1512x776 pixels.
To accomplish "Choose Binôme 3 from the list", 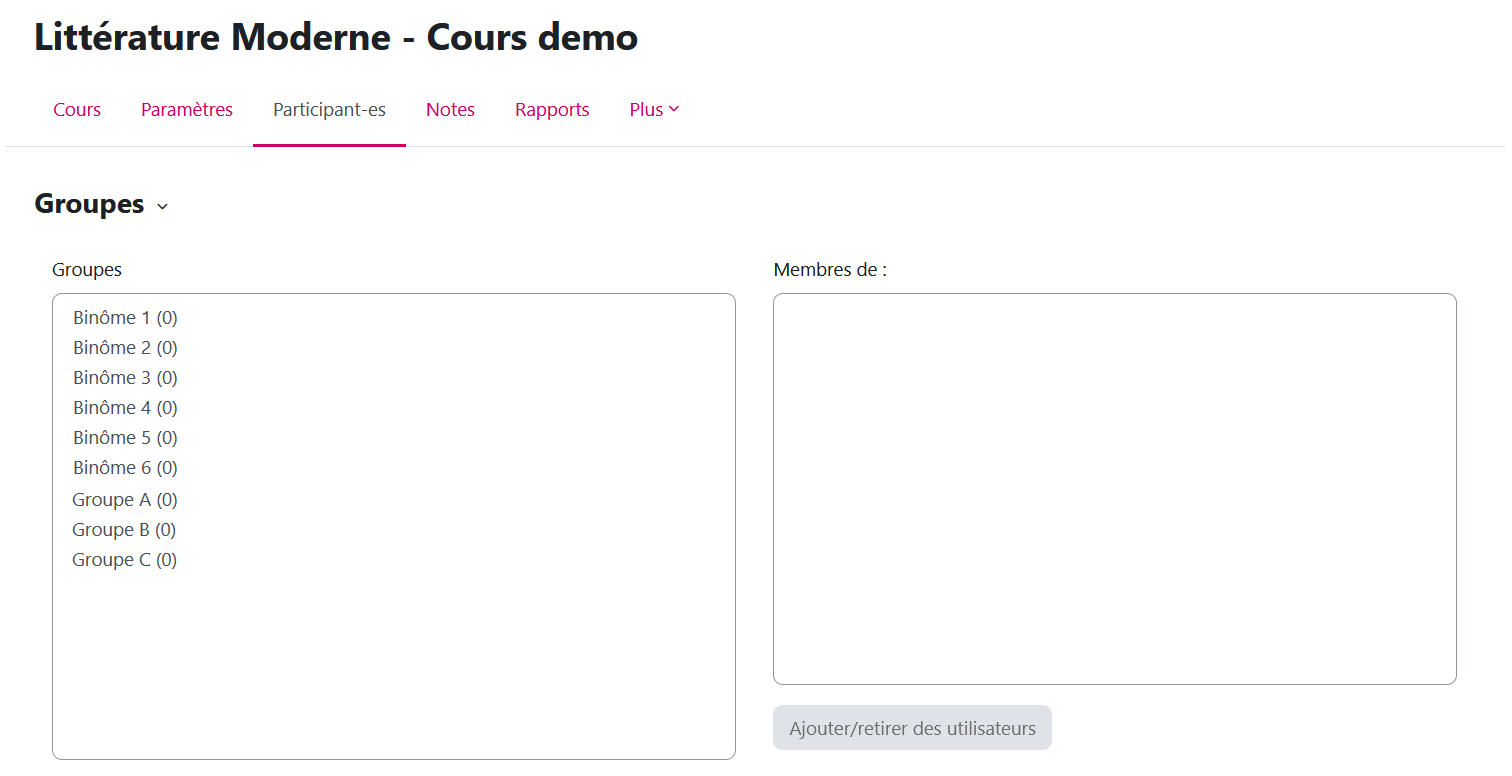I will click(x=125, y=378).
